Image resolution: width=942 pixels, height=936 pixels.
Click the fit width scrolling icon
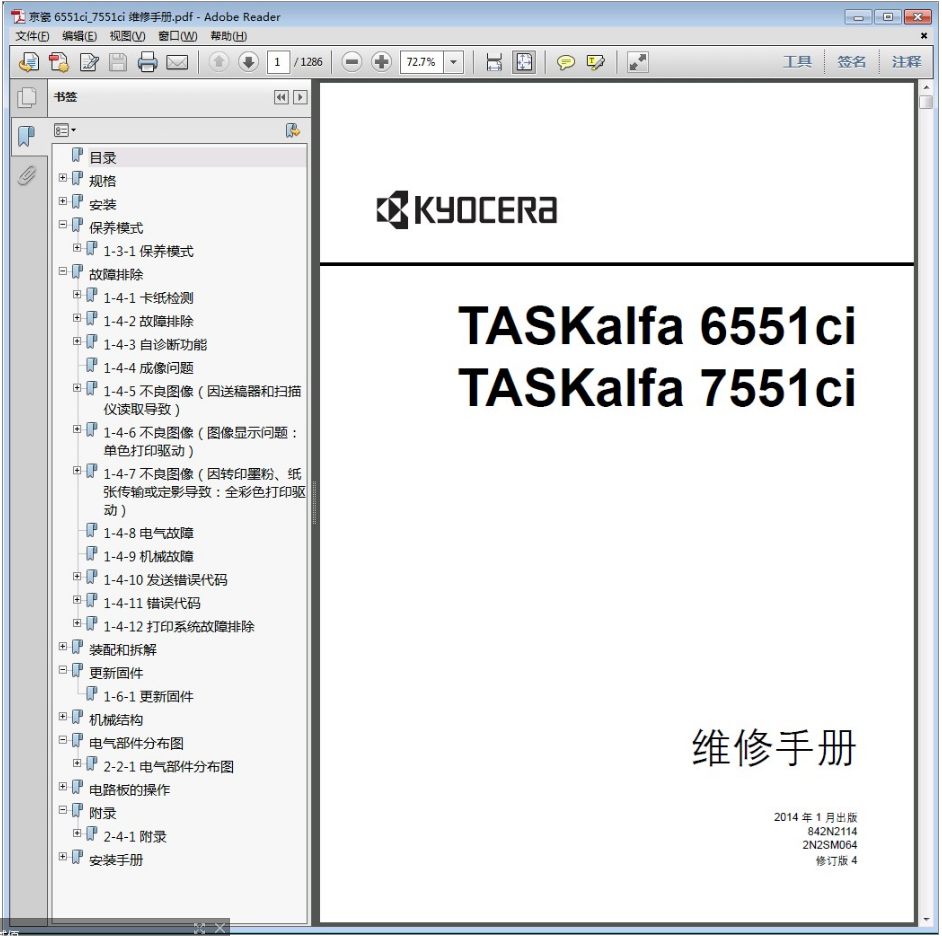pyautogui.click(x=494, y=62)
